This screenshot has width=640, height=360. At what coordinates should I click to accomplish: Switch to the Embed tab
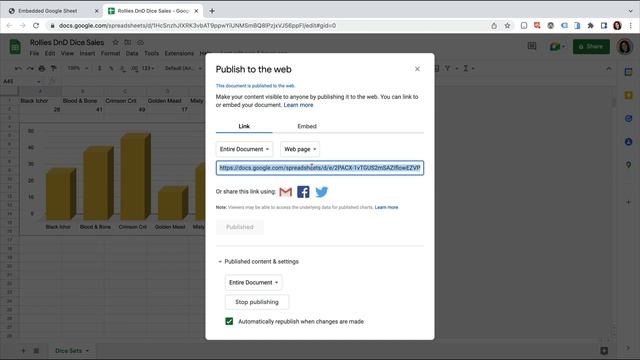point(307,126)
